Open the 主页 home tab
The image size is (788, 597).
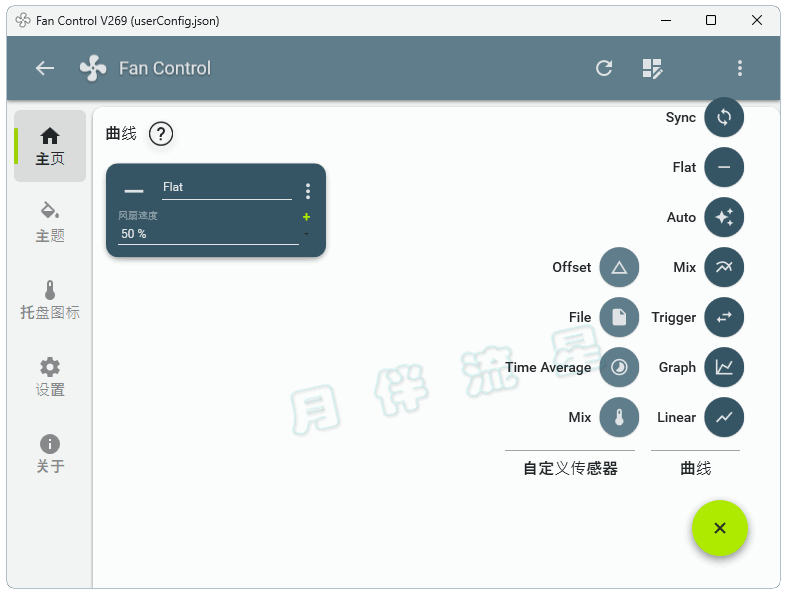coord(50,146)
